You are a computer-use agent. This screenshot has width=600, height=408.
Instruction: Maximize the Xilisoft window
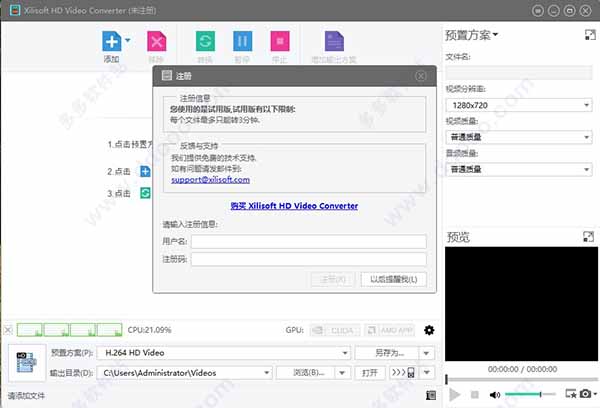point(569,11)
